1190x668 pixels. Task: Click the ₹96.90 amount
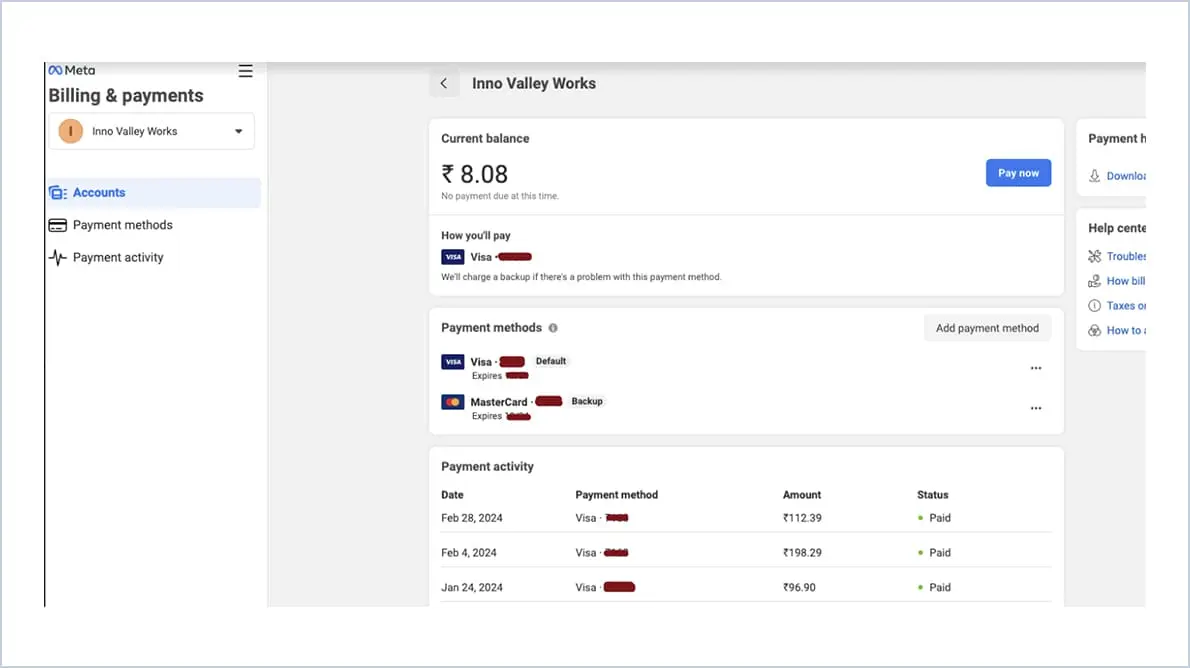point(799,588)
